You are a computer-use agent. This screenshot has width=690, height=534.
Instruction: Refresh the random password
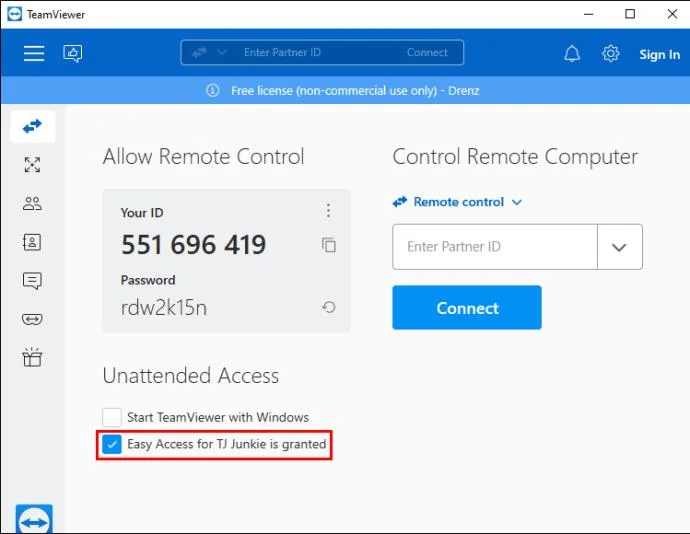pos(329,307)
